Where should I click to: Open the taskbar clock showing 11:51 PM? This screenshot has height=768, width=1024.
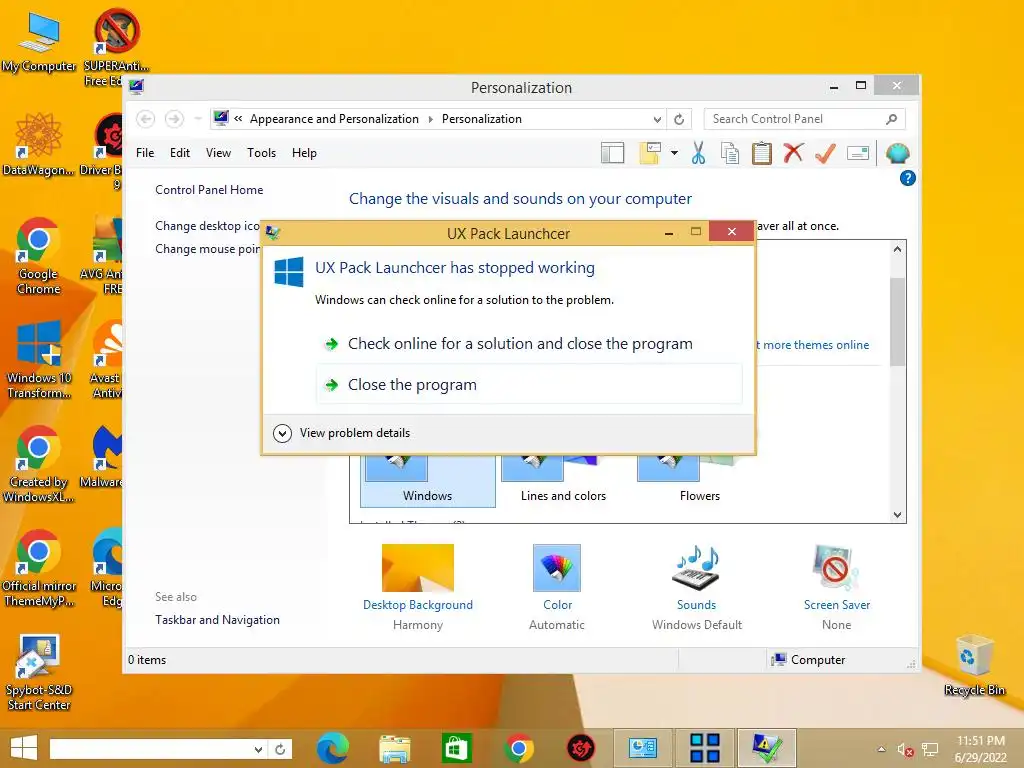(x=980, y=749)
